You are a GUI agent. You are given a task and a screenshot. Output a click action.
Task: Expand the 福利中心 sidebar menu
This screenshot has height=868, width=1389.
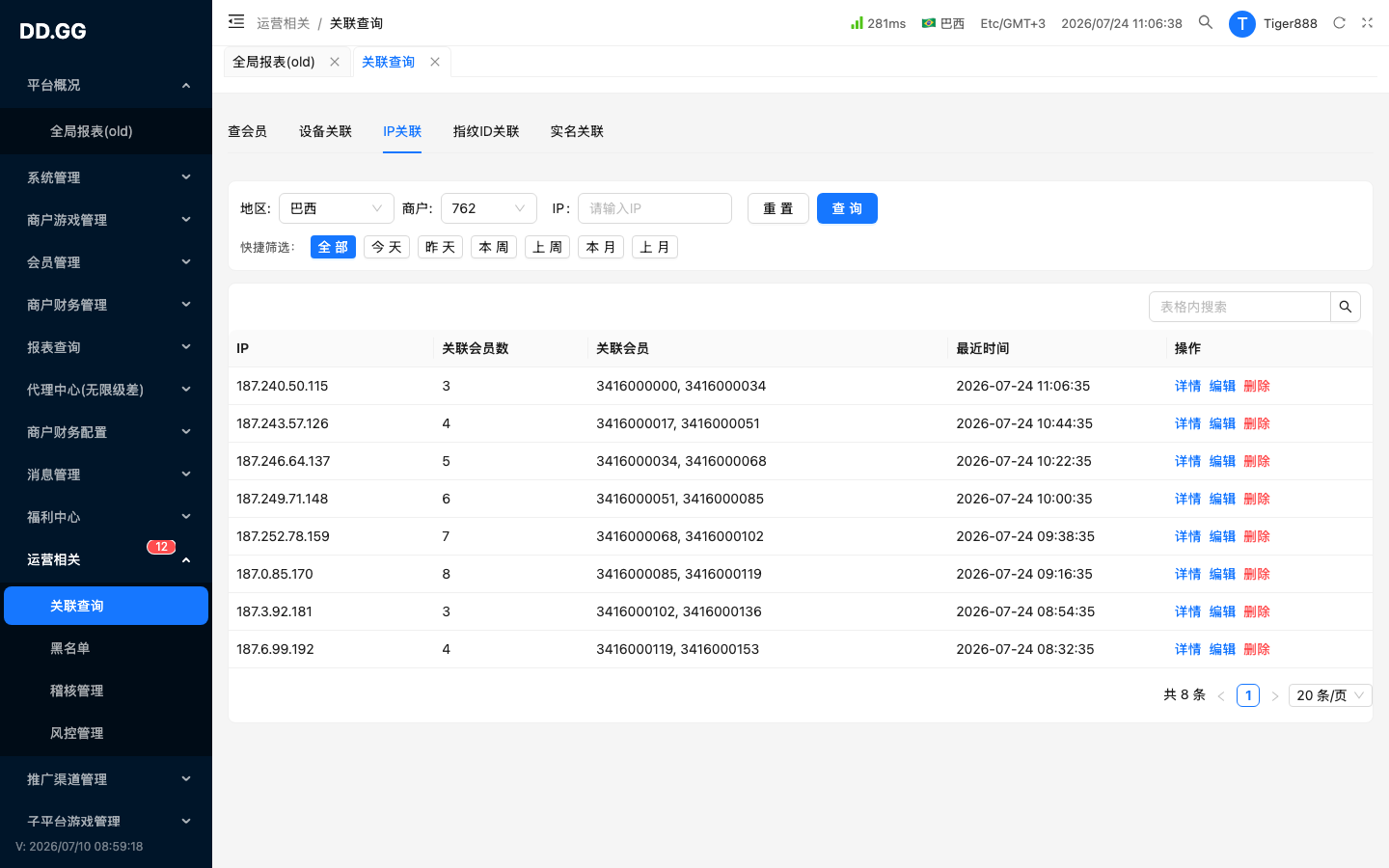pos(106,517)
